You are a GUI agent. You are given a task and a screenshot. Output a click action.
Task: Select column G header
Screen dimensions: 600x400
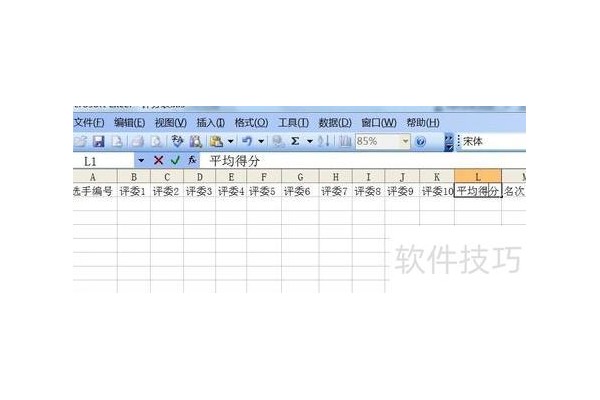click(300, 177)
